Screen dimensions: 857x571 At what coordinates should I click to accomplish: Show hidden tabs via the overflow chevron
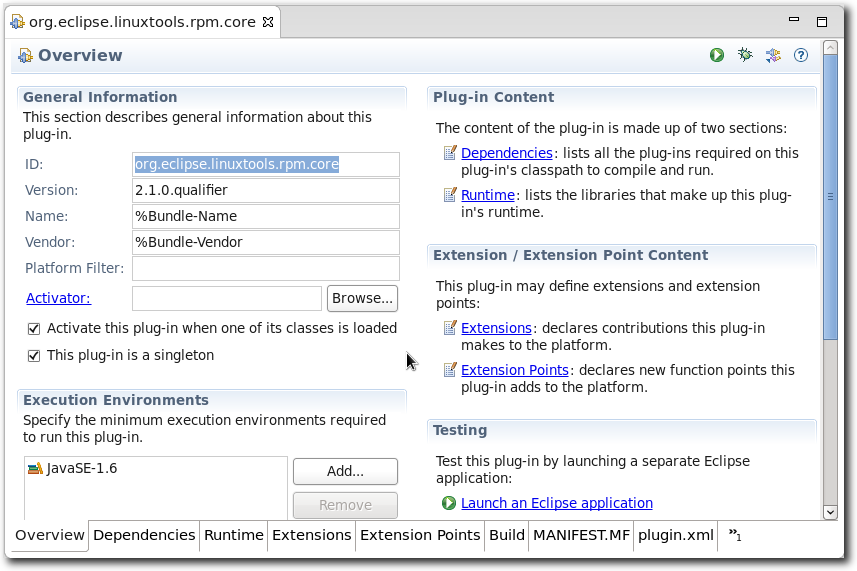click(x=734, y=535)
